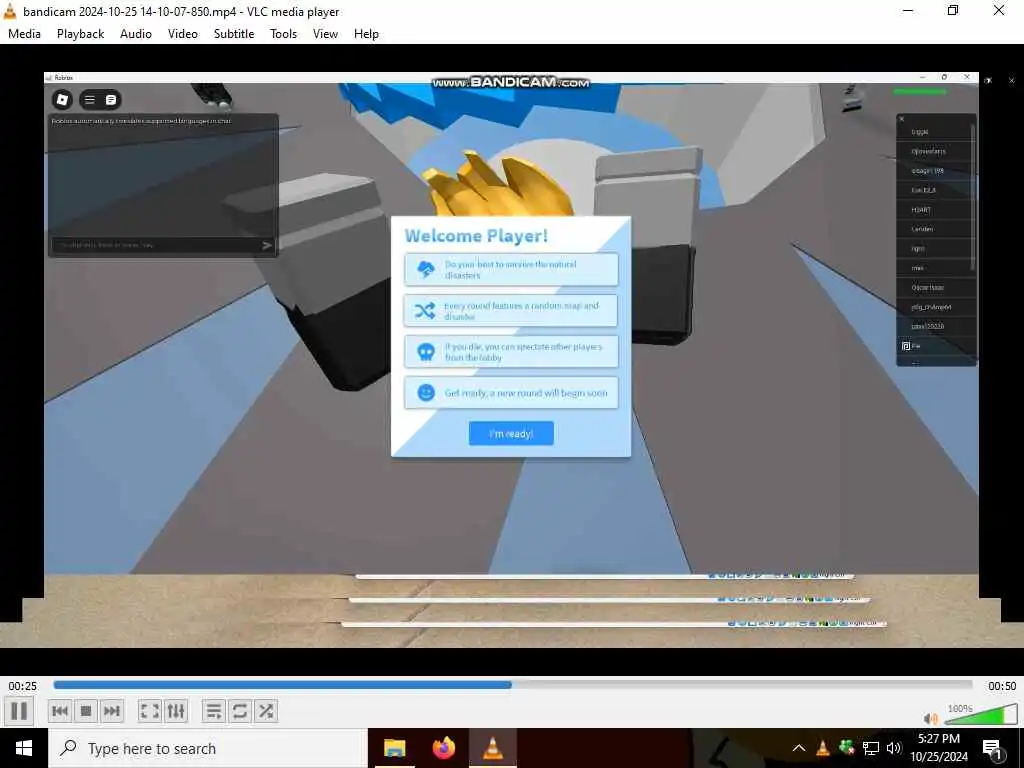Pause the video playback
Viewport: 1024px width, 768px height.
coord(19,711)
